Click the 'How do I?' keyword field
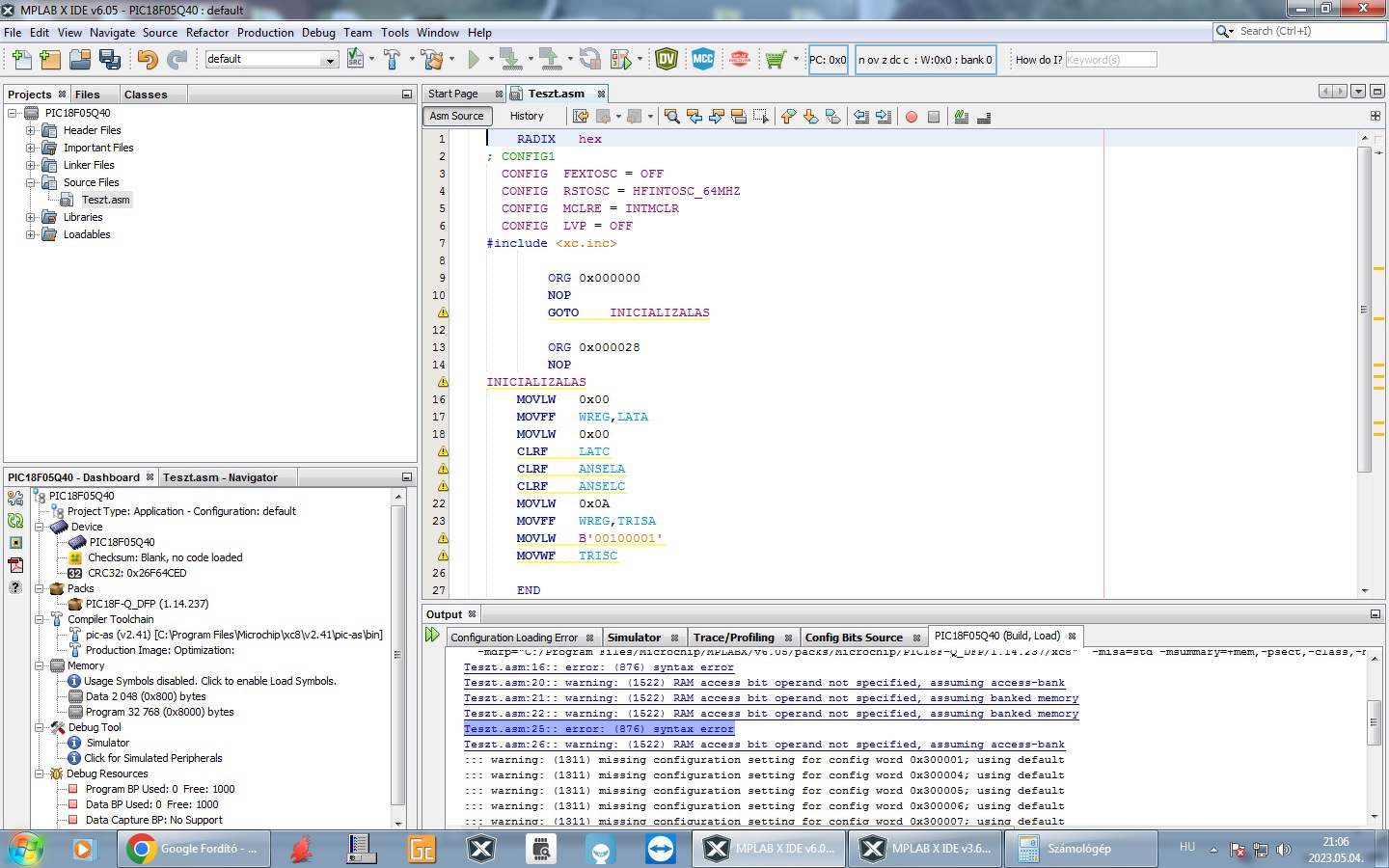 (1110, 60)
